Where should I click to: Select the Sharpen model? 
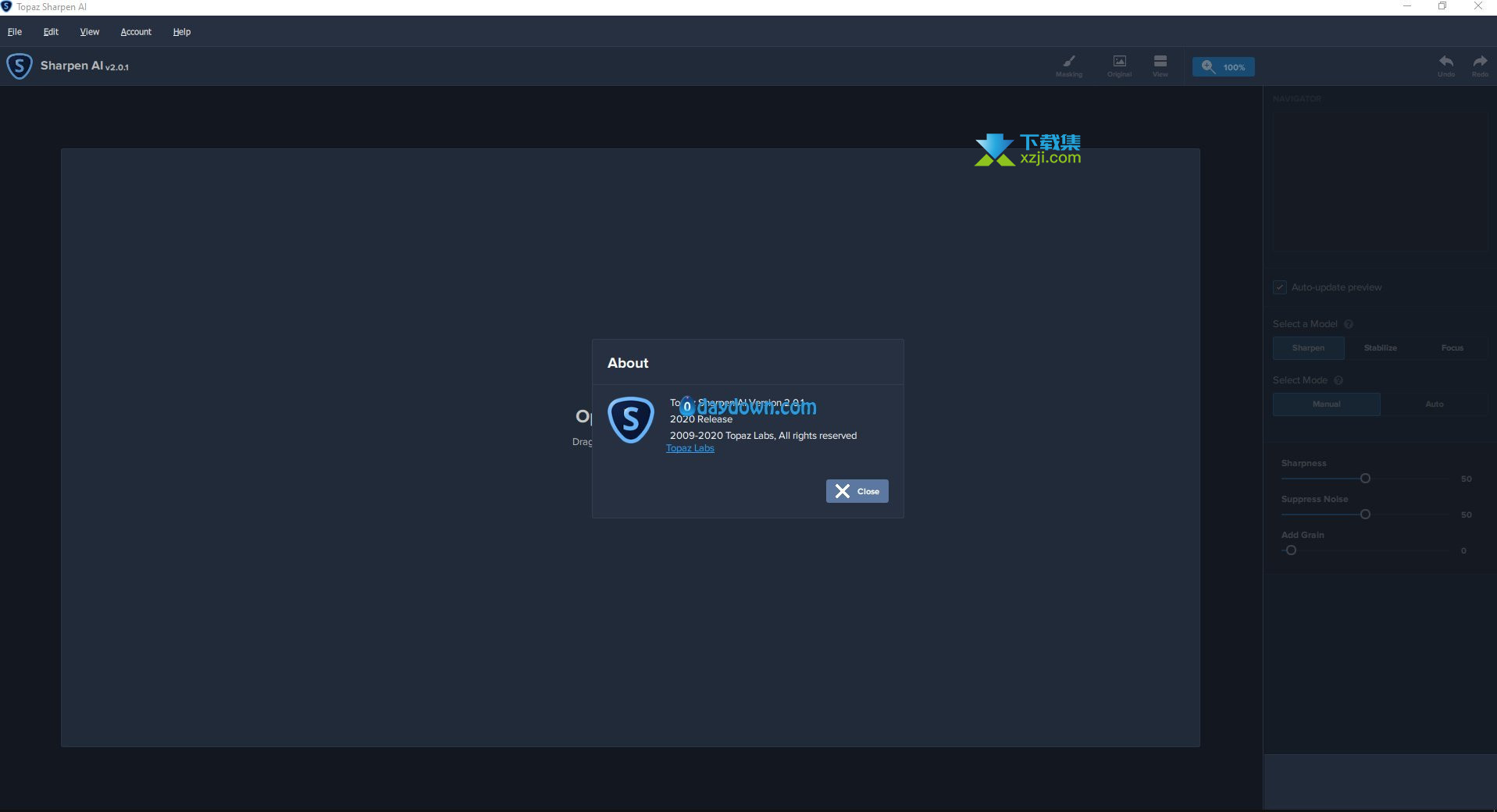1308,348
